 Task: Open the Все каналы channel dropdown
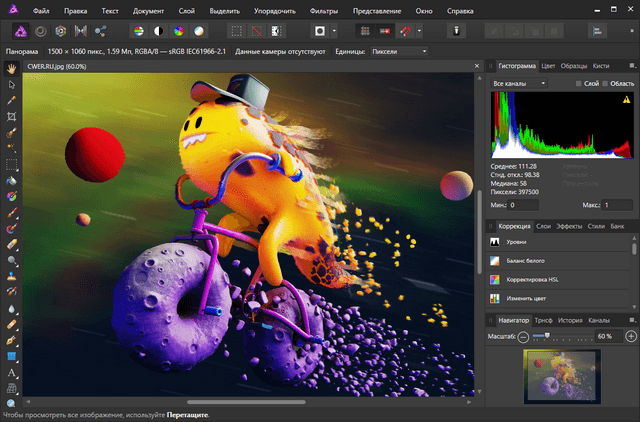(519, 83)
